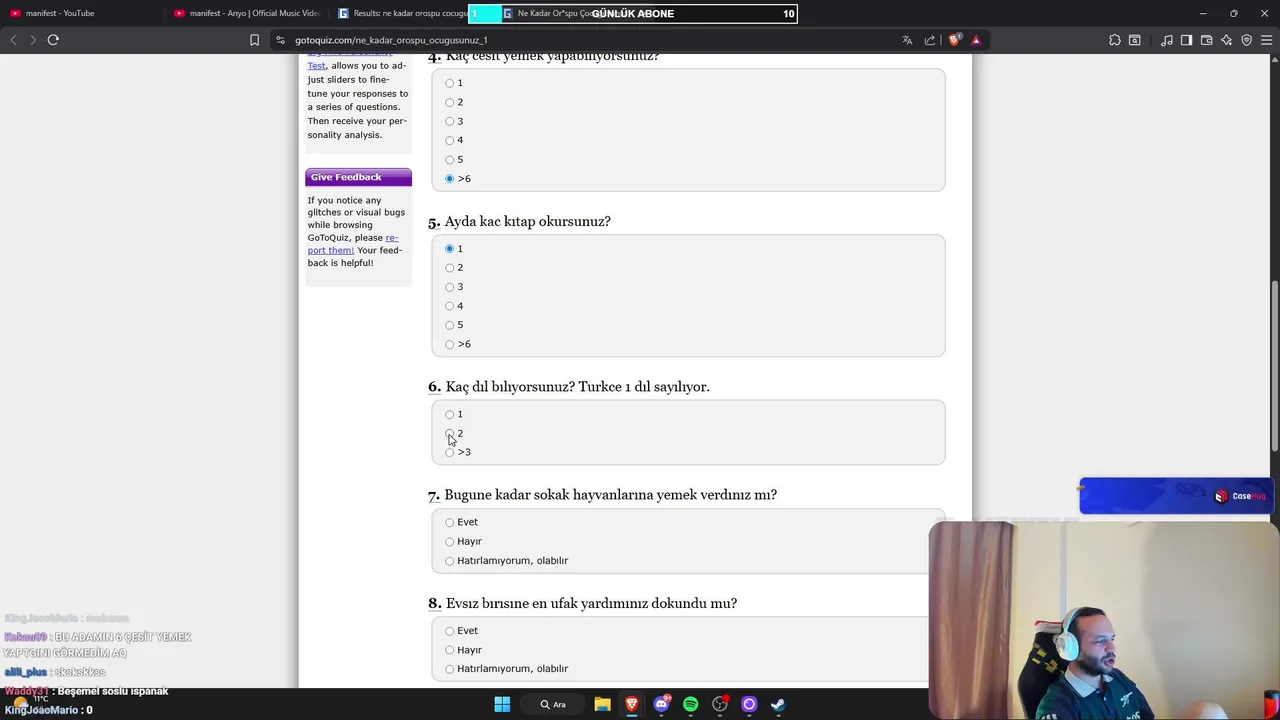The width and height of the screenshot is (1280, 720).
Task: Open the extensions puzzle icon
Action: [1115, 40]
